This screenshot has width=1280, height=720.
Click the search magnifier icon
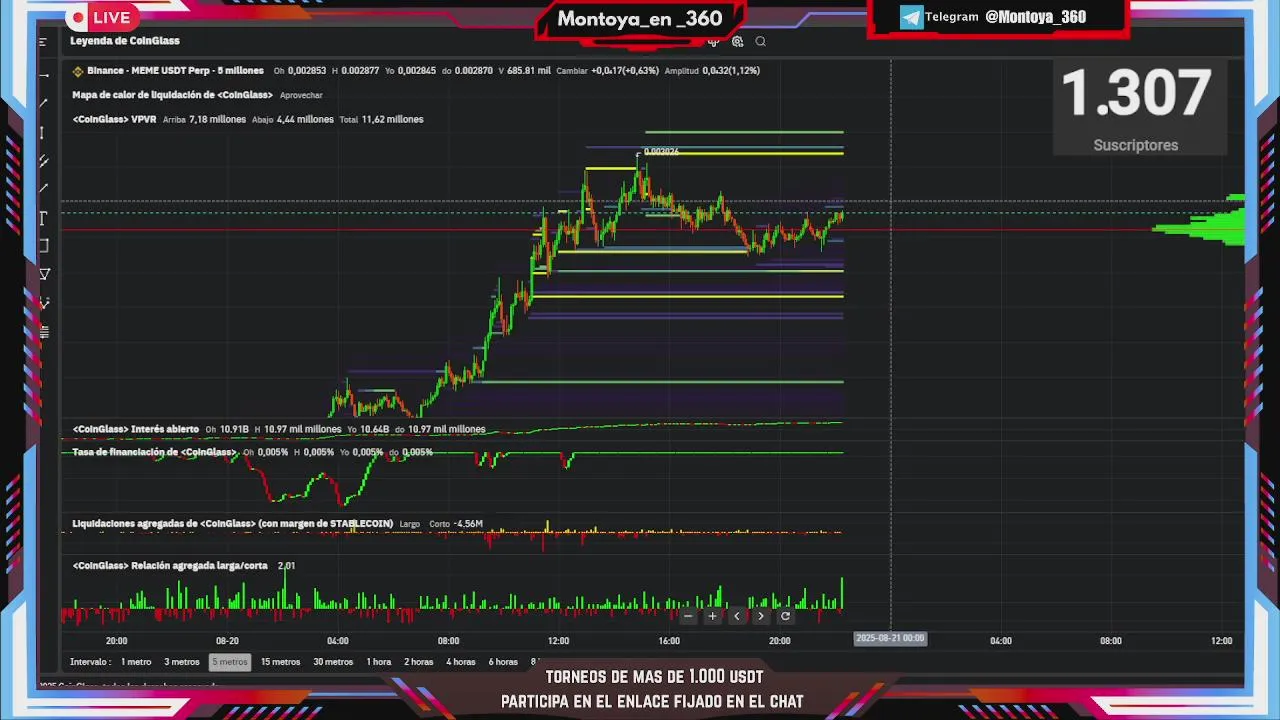click(x=761, y=42)
